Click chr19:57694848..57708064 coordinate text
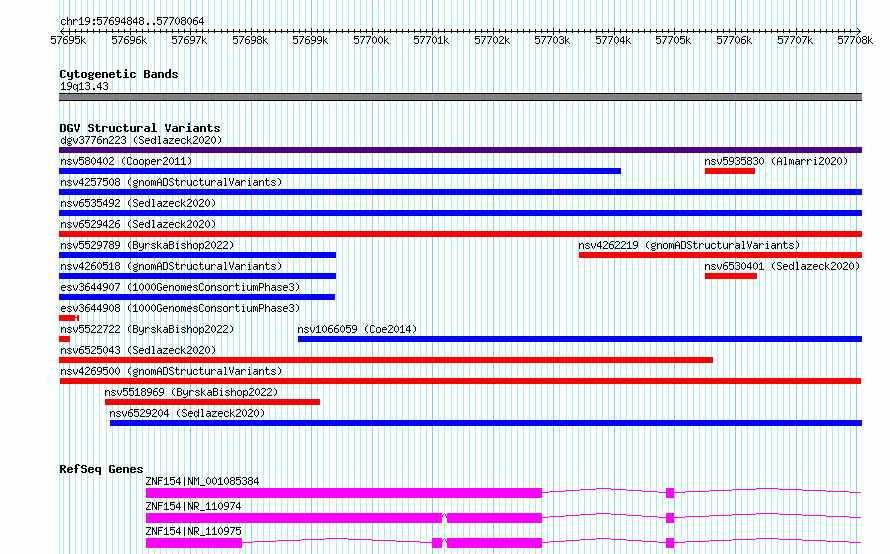The height and width of the screenshot is (554, 890). point(132,21)
